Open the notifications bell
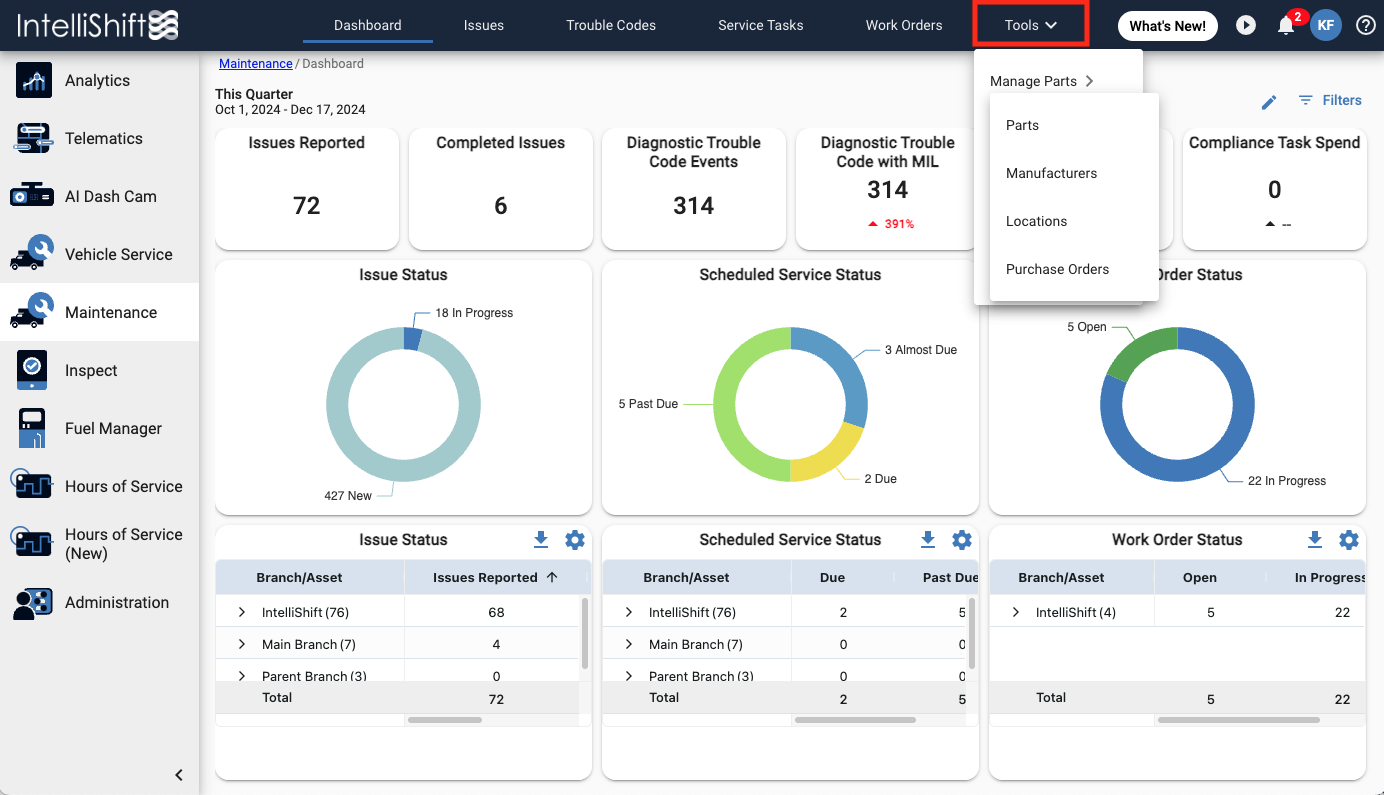This screenshot has width=1384, height=795. point(1286,25)
